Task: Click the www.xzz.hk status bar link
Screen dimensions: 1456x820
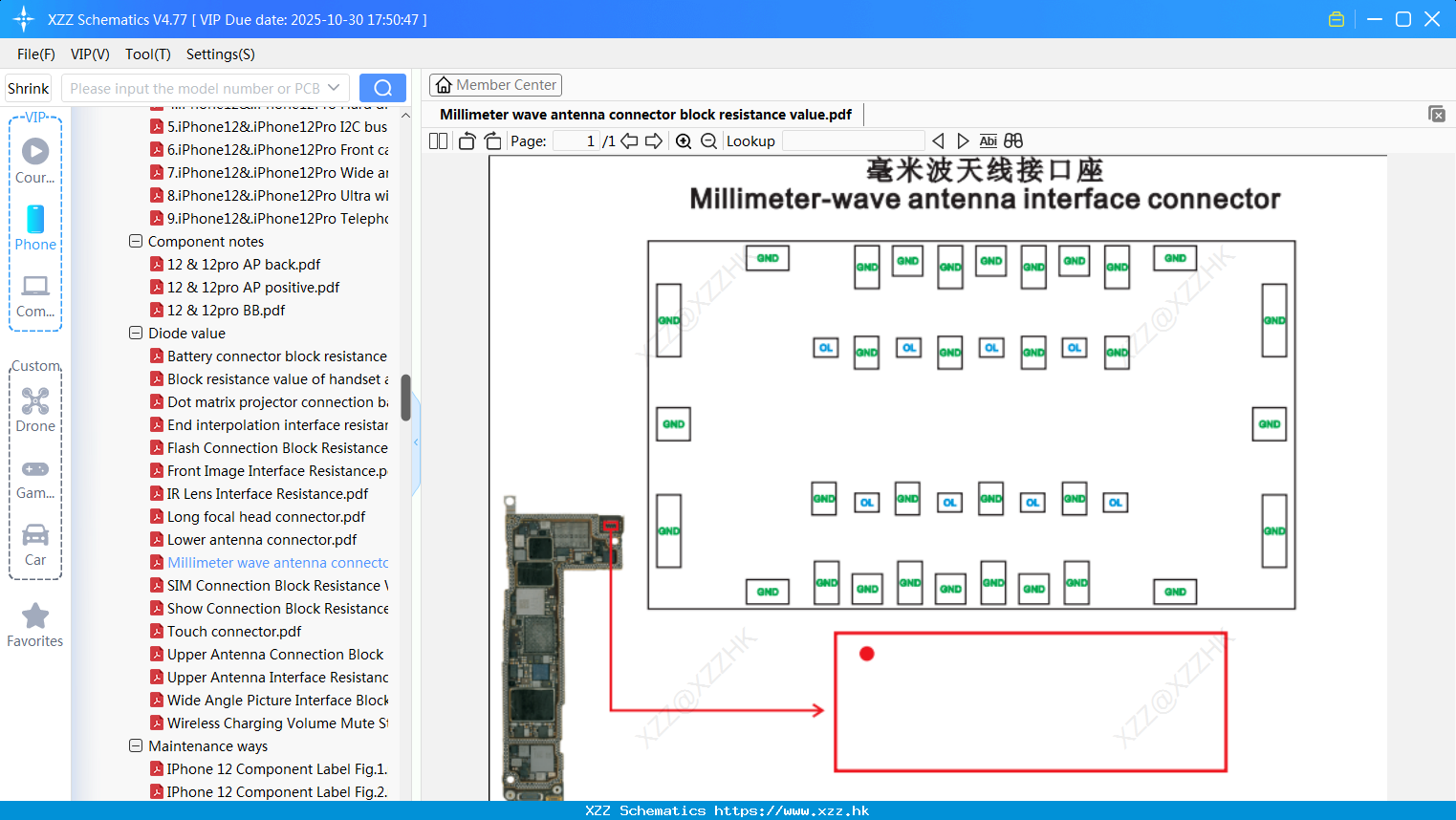Action: point(792,810)
